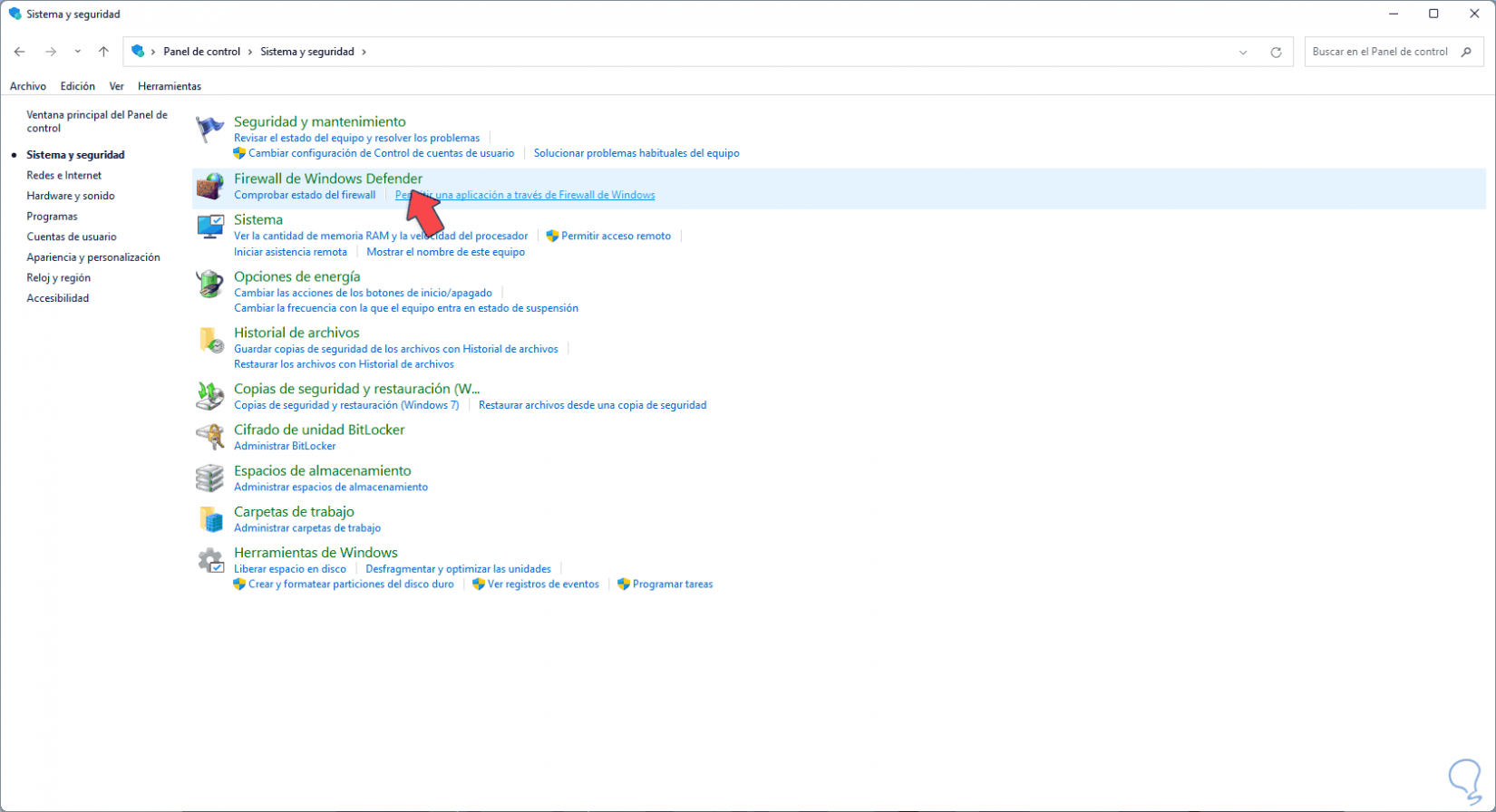Expand chevron before Panel de control breadcrumb

click(x=153, y=52)
